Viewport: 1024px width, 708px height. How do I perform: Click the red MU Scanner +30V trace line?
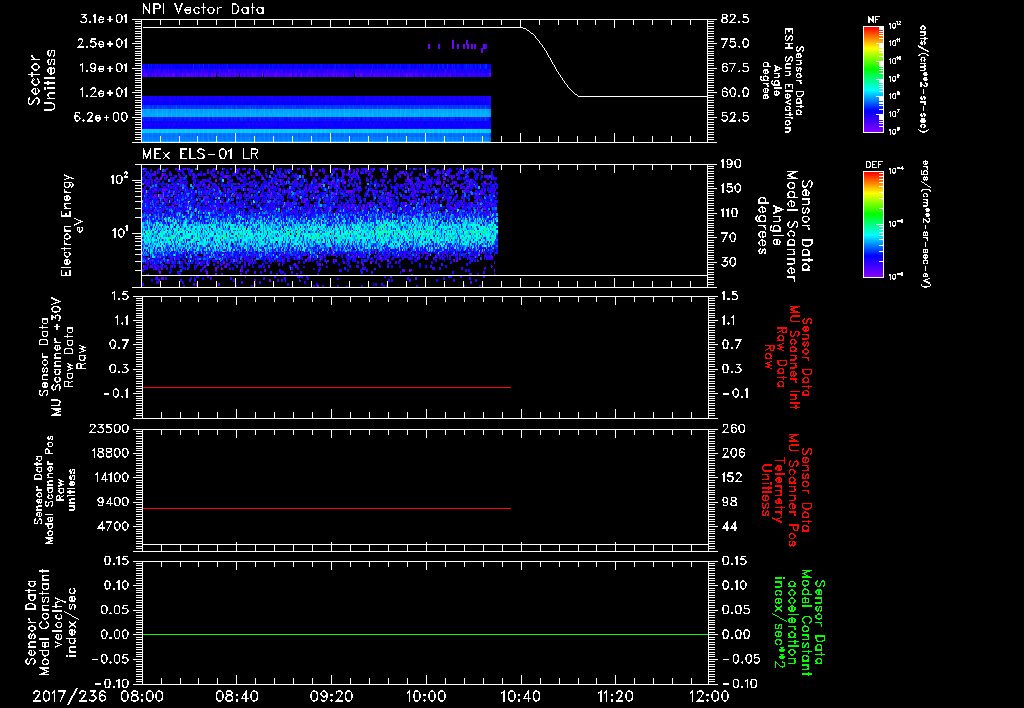pos(326,387)
